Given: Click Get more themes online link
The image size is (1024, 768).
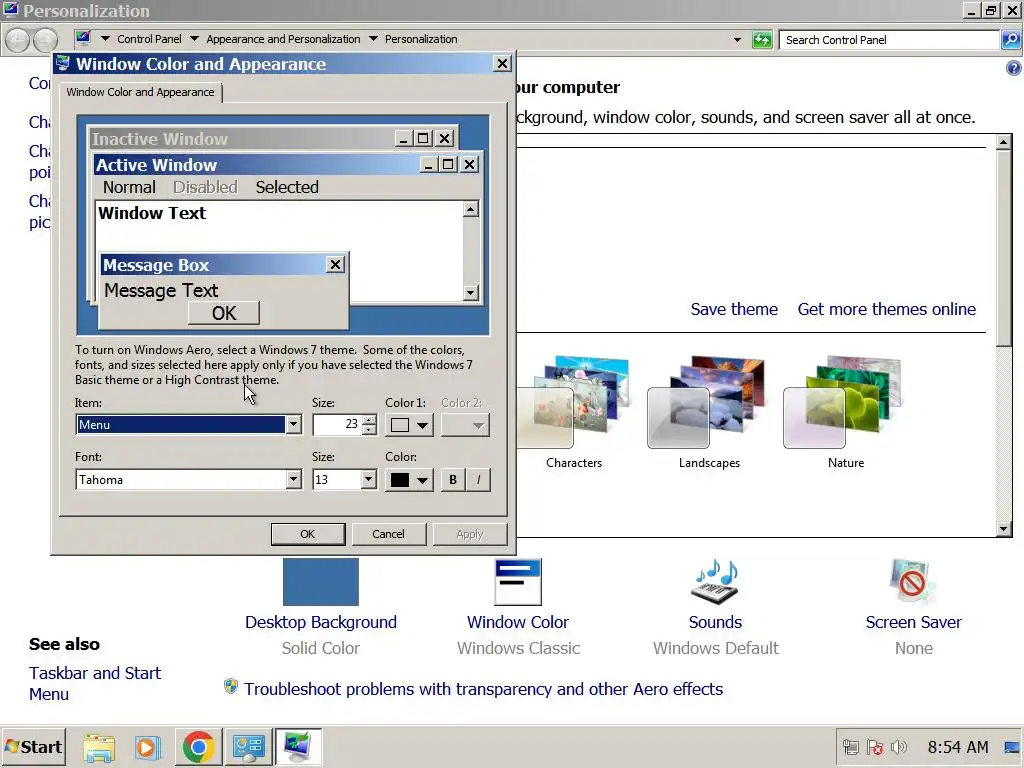Looking at the screenshot, I should (886, 309).
